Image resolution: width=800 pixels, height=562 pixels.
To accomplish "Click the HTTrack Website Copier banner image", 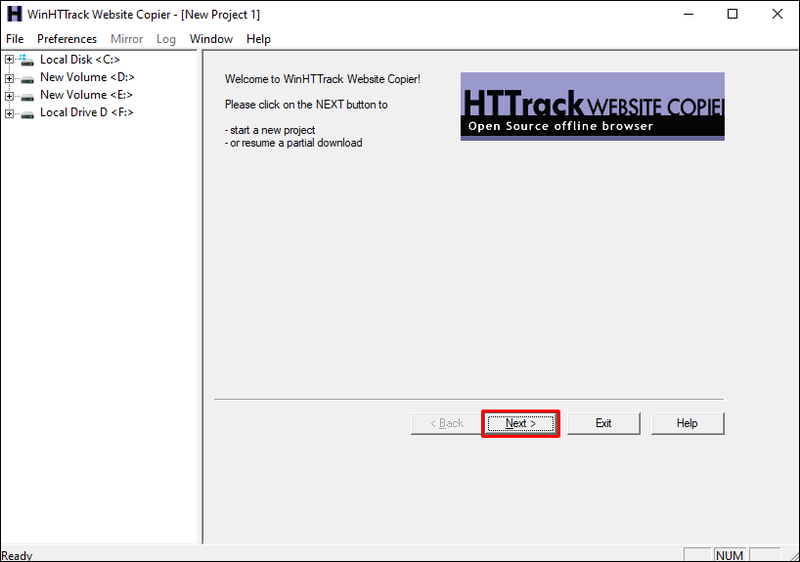I will [x=592, y=106].
